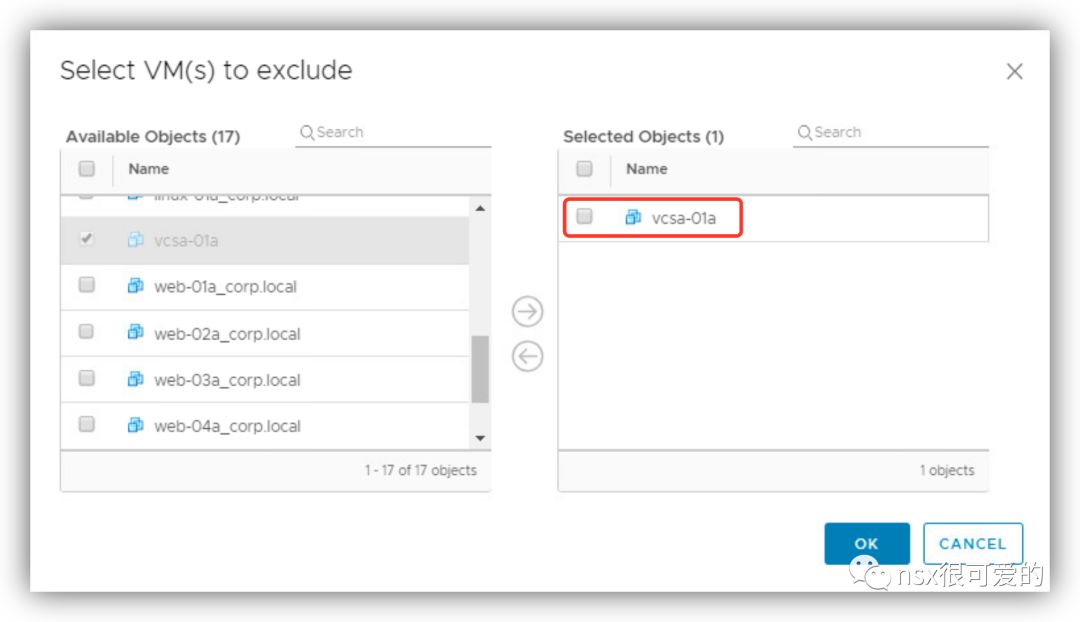The image size is (1080, 622).
Task: Click the 'Available Objects (17)' heading
Action: [153, 136]
